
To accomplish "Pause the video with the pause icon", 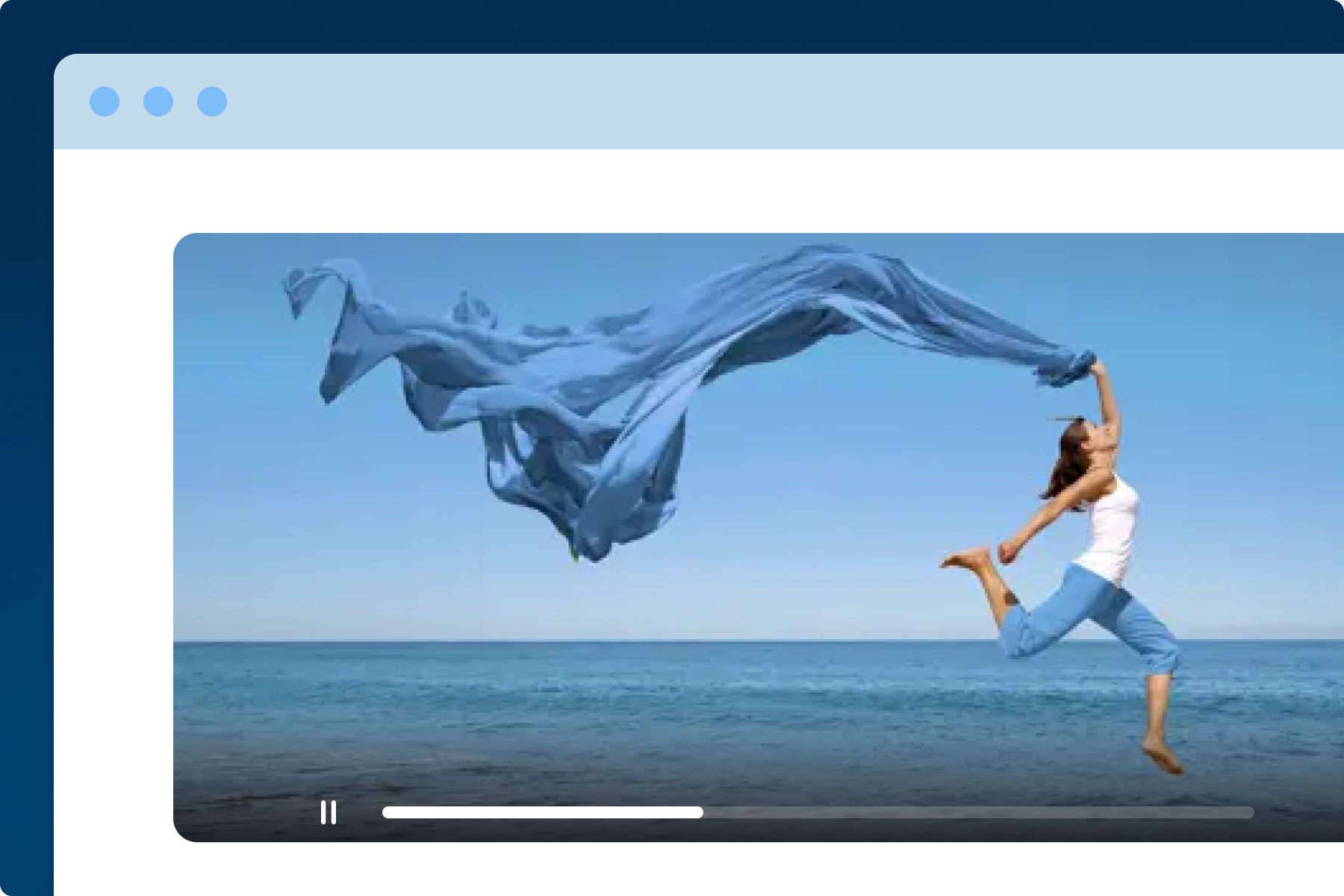I will coord(328,812).
